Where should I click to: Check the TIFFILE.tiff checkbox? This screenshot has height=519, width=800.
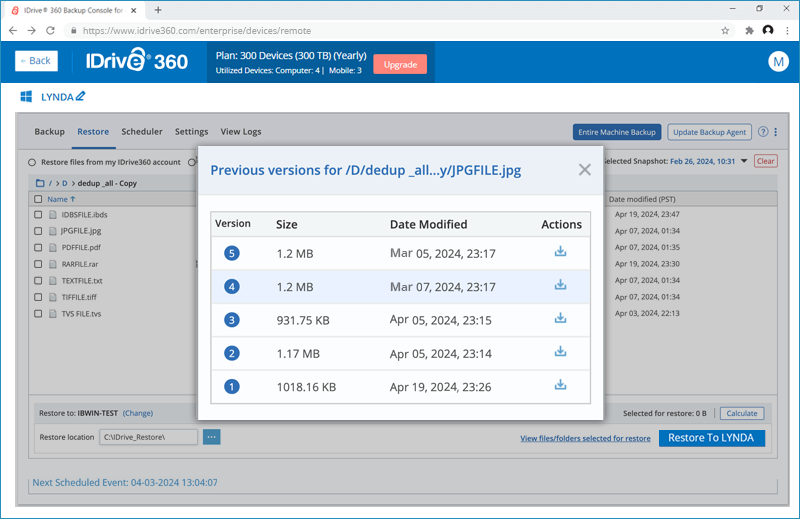click(x=38, y=297)
